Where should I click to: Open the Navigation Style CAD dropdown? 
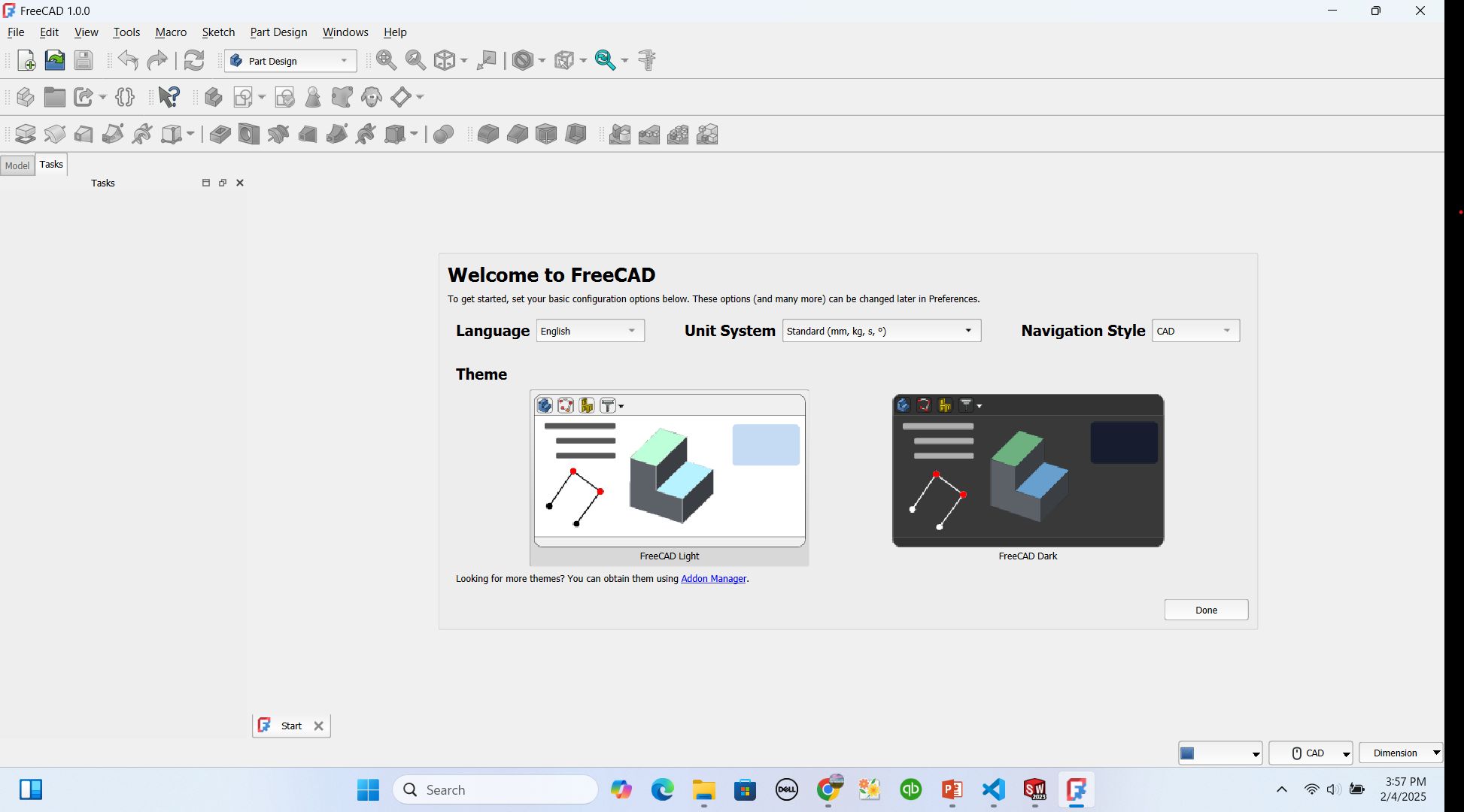1196,331
